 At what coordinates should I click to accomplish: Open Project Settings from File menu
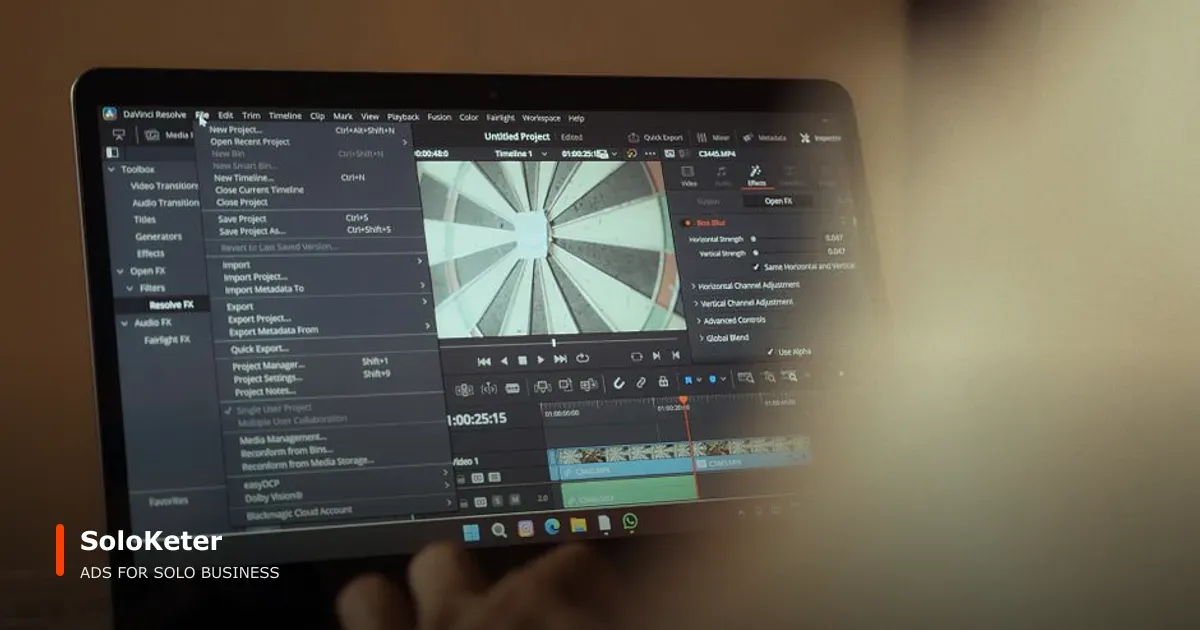pyautogui.click(x=268, y=378)
